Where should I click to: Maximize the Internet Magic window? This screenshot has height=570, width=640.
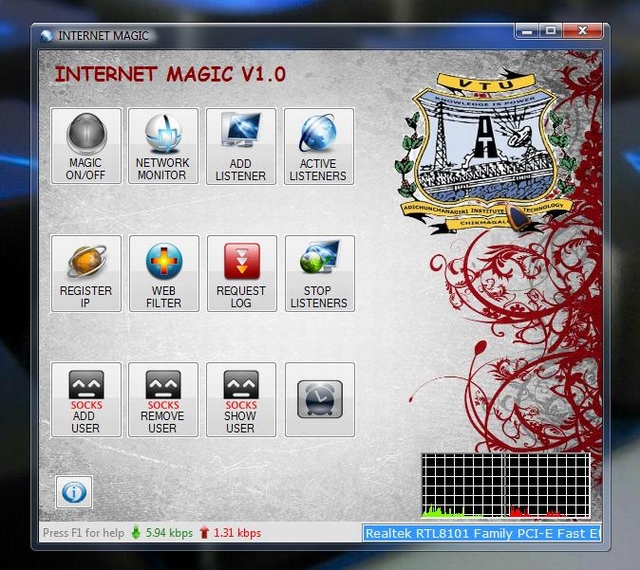tap(551, 31)
